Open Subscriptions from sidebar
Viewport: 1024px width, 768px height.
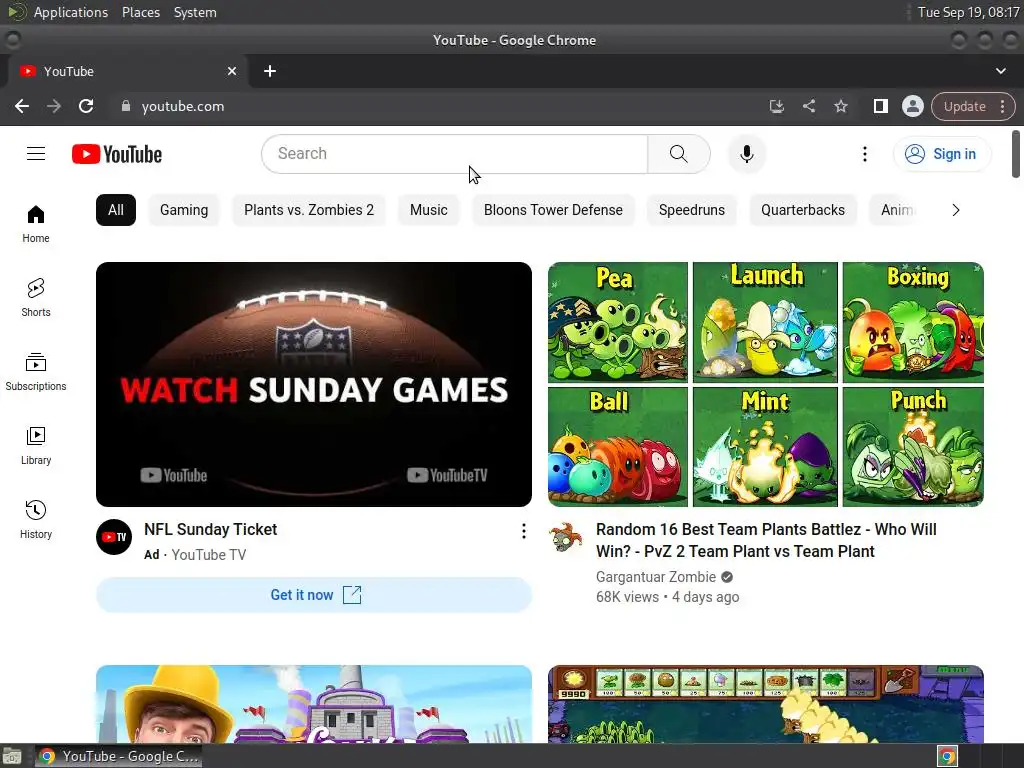(36, 372)
